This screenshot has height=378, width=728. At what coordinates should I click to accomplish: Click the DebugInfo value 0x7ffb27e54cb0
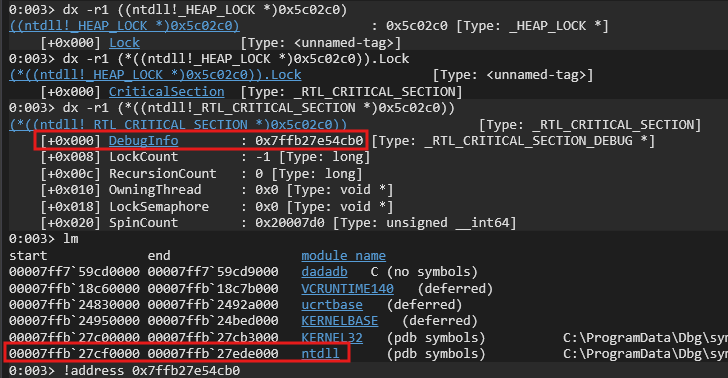[309, 141]
